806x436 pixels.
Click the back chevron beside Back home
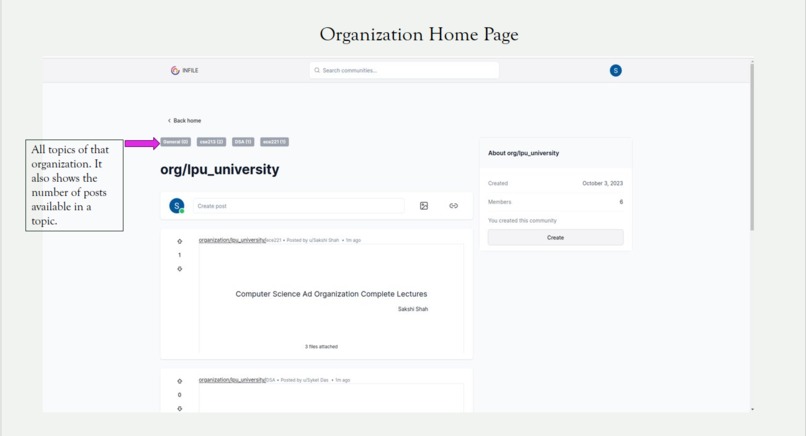tap(169, 121)
